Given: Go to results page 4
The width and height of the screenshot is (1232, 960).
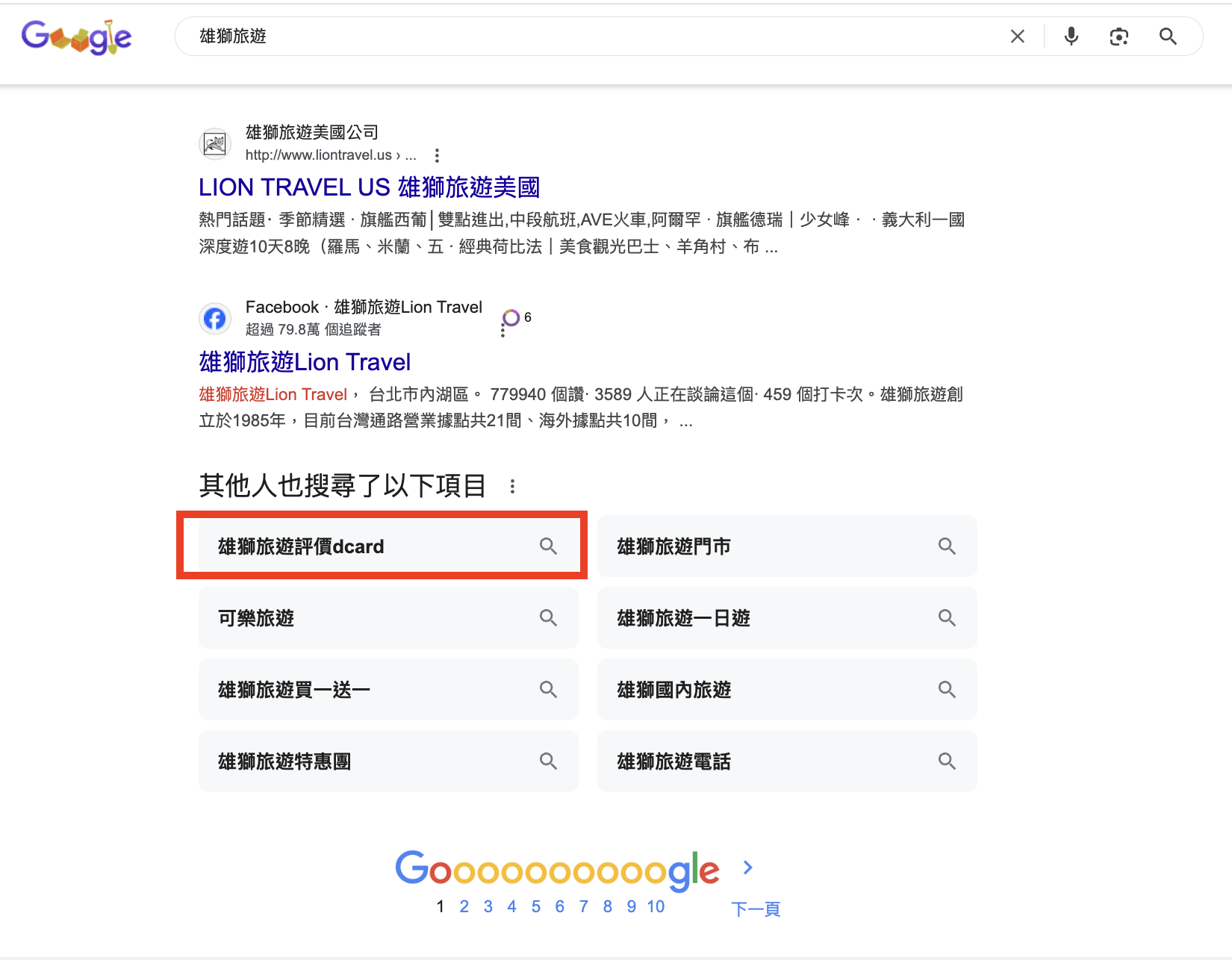Looking at the screenshot, I should 512,907.
